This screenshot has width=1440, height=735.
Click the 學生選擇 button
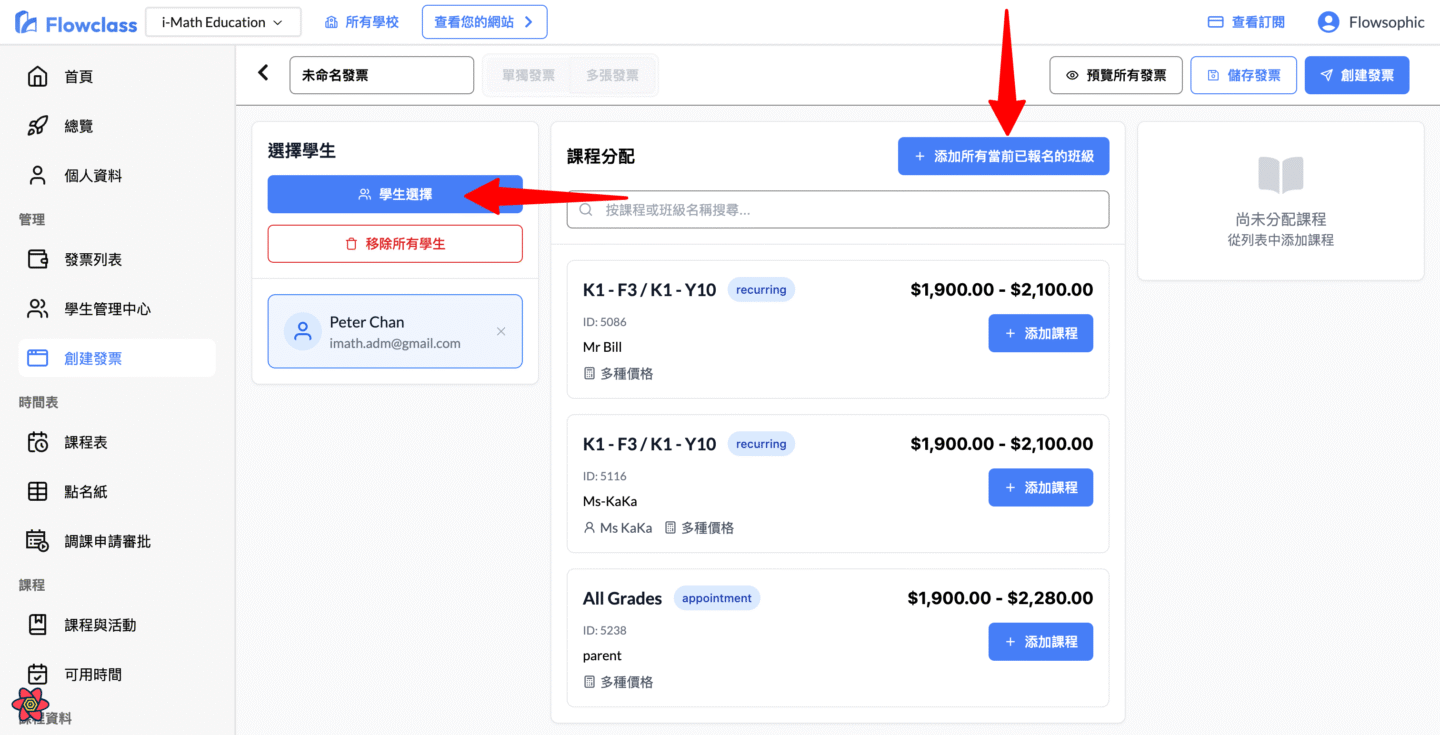tap(395, 194)
